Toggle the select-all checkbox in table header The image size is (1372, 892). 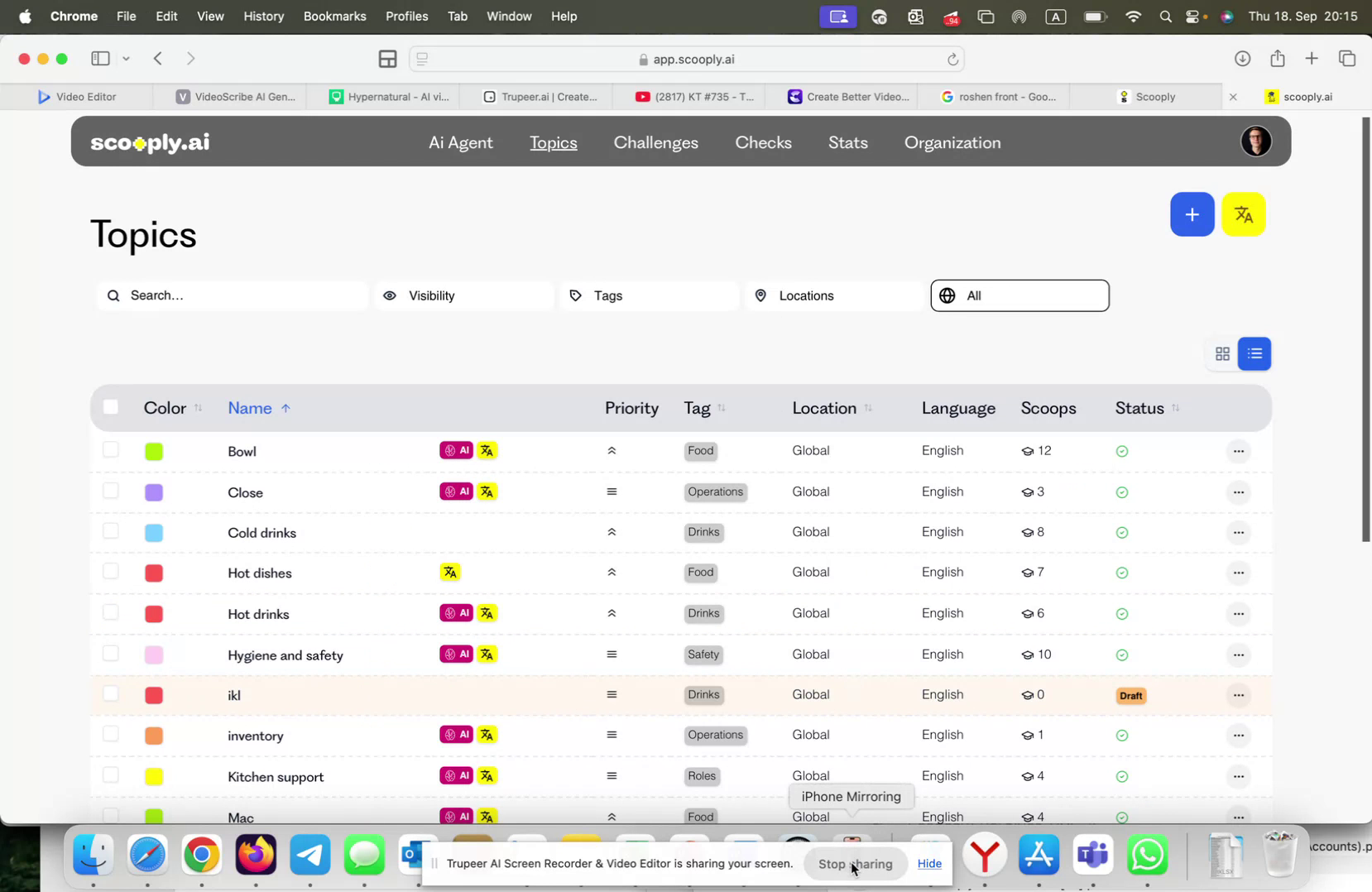point(110,406)
